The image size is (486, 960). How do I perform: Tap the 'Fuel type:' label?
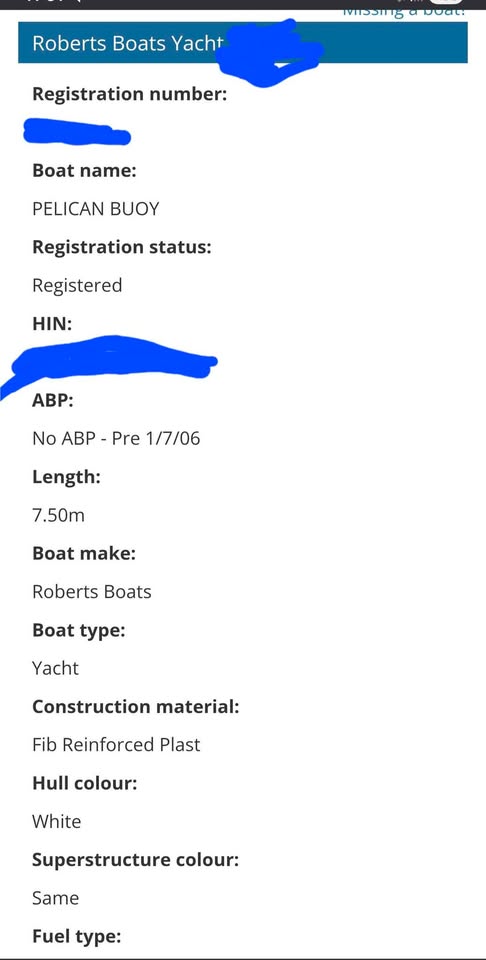point(77,937)
